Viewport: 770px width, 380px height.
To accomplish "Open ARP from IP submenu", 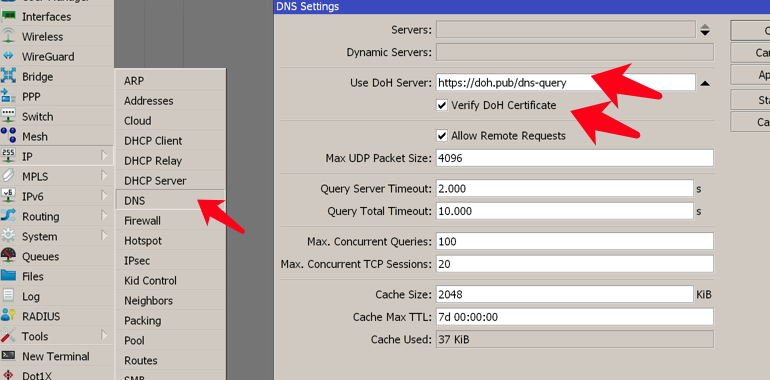I will (x=170, y=81).
